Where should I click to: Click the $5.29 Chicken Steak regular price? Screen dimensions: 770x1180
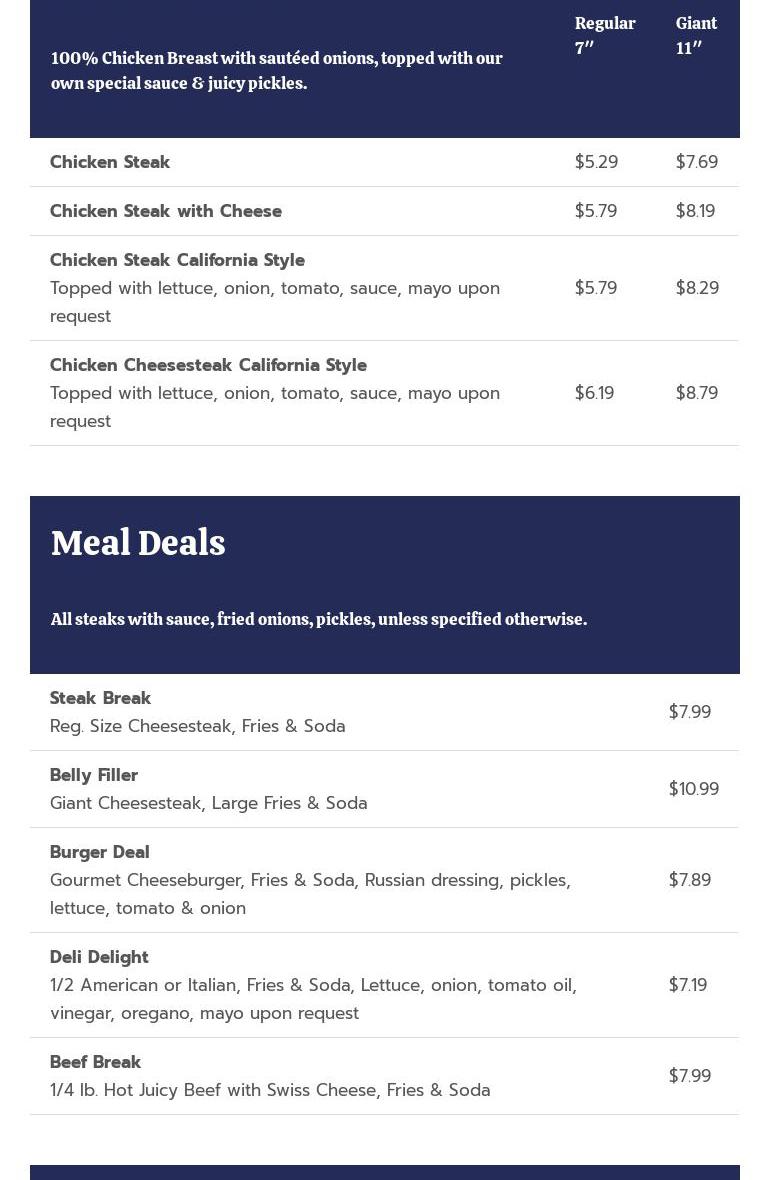(596, 162)
